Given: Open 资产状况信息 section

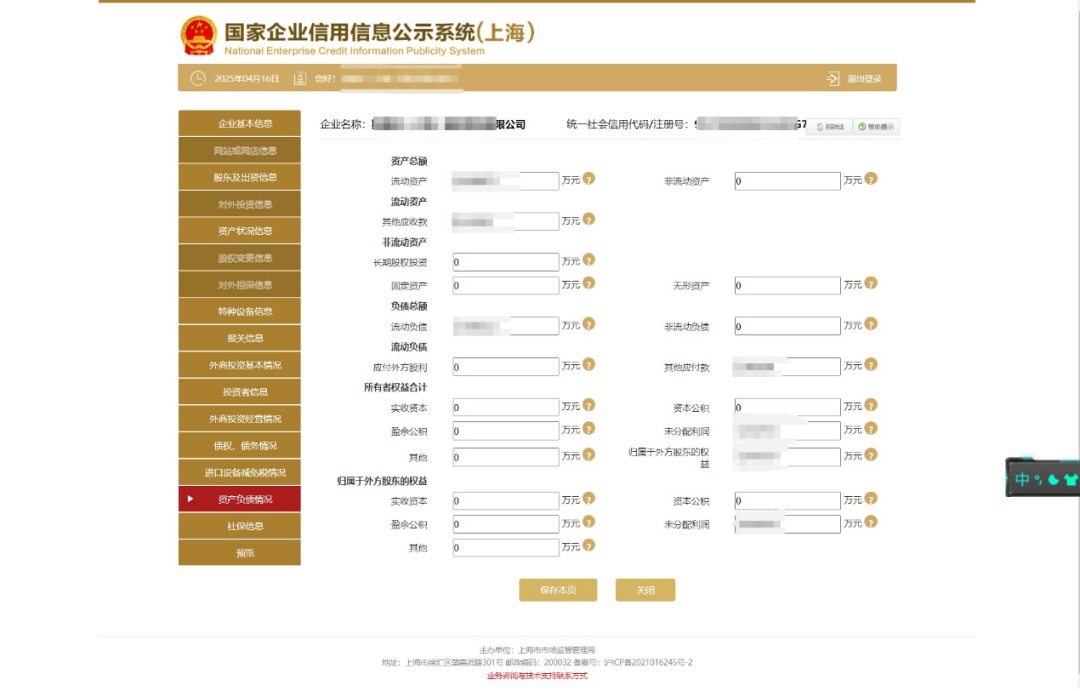Looking at the screenshot, I should [x=240, y=231].
